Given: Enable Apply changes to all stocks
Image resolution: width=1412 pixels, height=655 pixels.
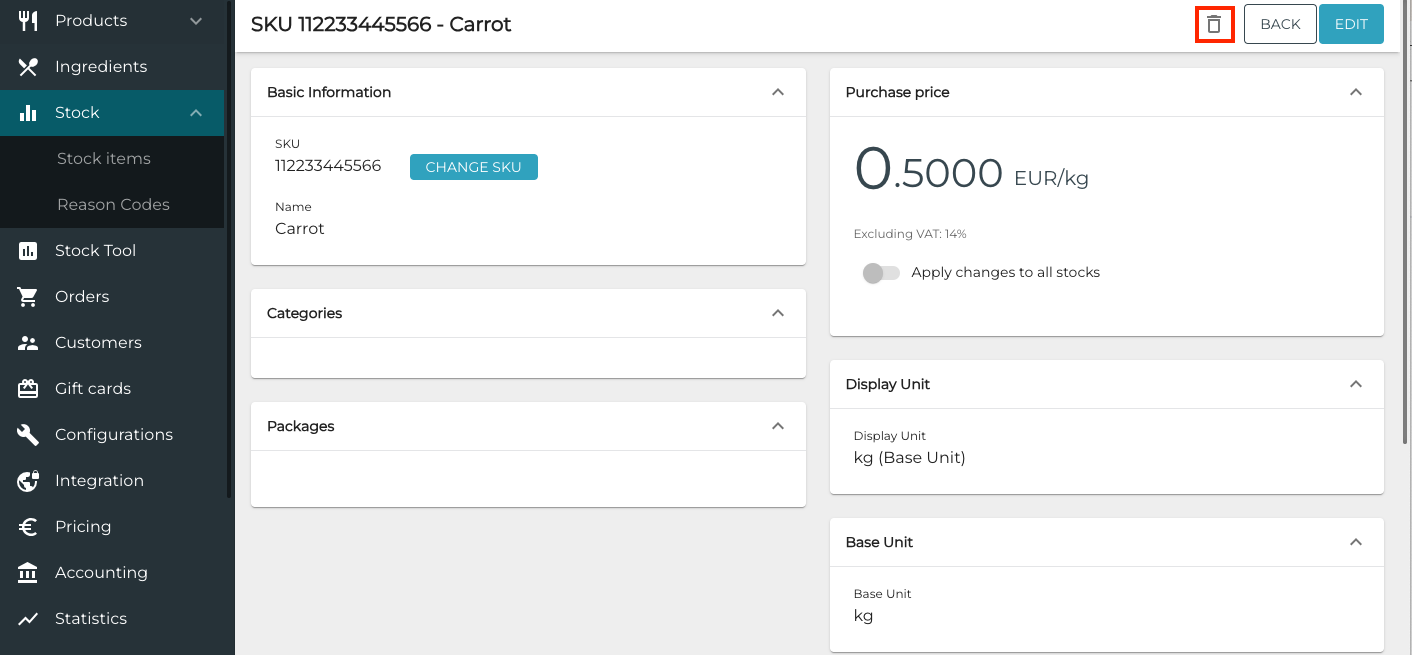Looking at the screenshot, I should tap(881, 273).
